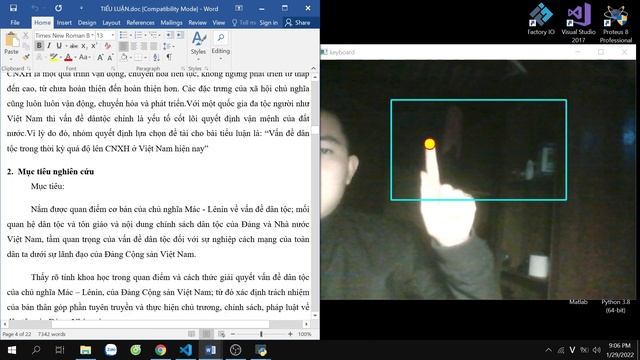Image resolution: width=640 pixels, height=360 pixels.
Task: Click the Sort A-Z icon
Action: (156, 58)
